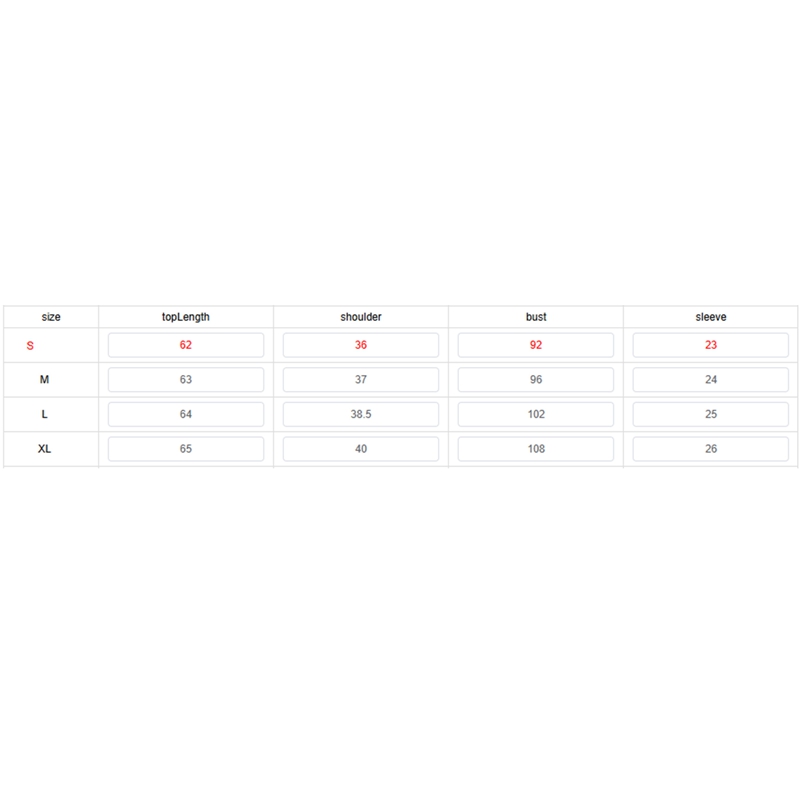
Task: Select the XL sleeve field showing 26
Action: coord(711,449)
